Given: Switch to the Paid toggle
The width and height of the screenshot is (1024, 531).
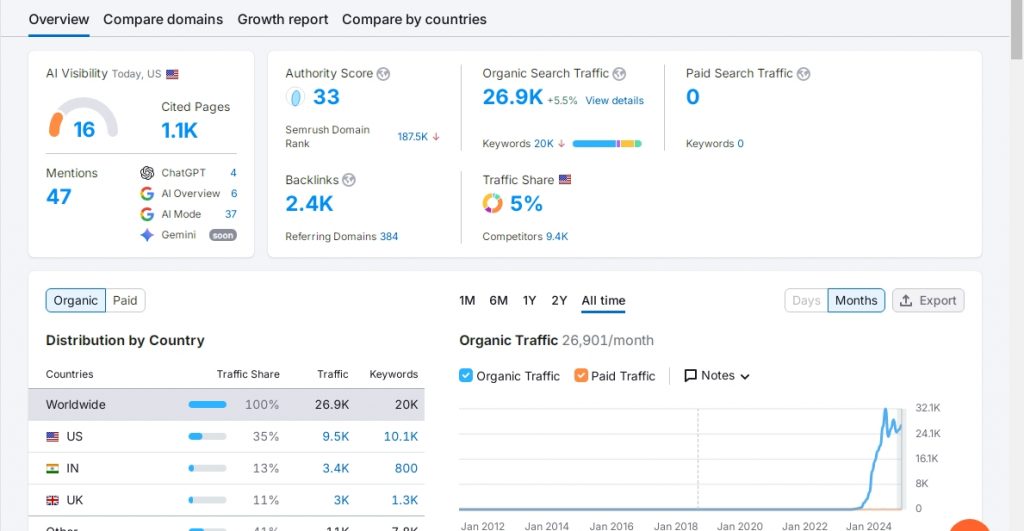Looking at the screenshot, I should click(125, 300).
